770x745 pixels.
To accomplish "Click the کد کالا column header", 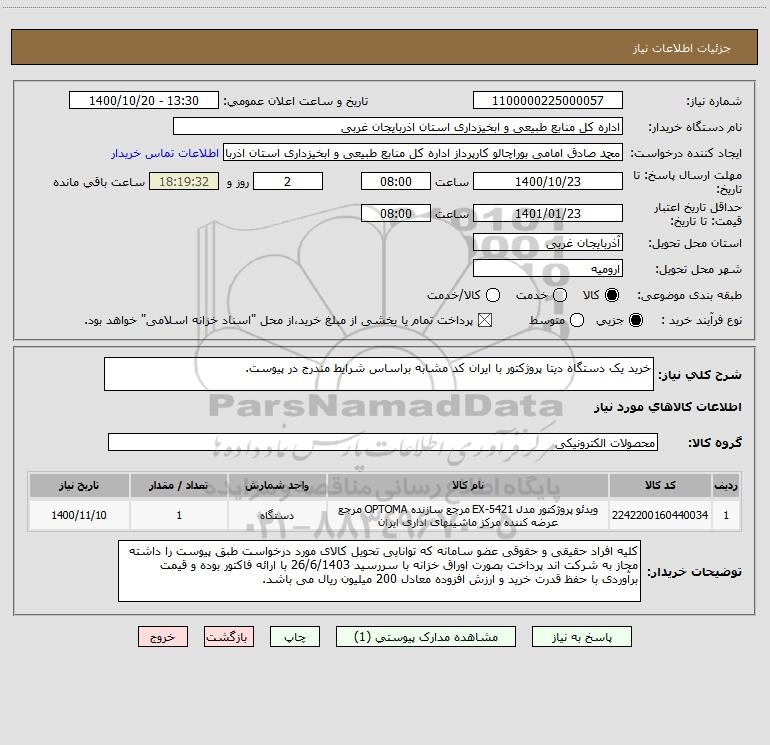I will pyautogui.click(x=660, y=486).
